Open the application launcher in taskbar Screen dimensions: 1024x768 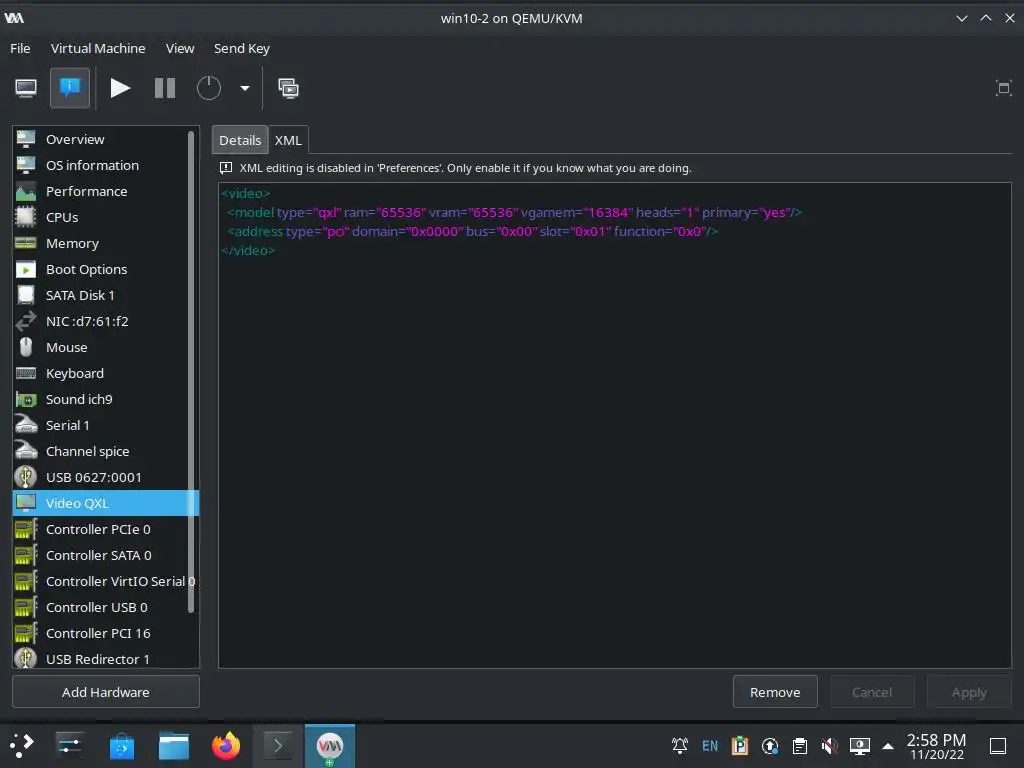click(22, 745)
